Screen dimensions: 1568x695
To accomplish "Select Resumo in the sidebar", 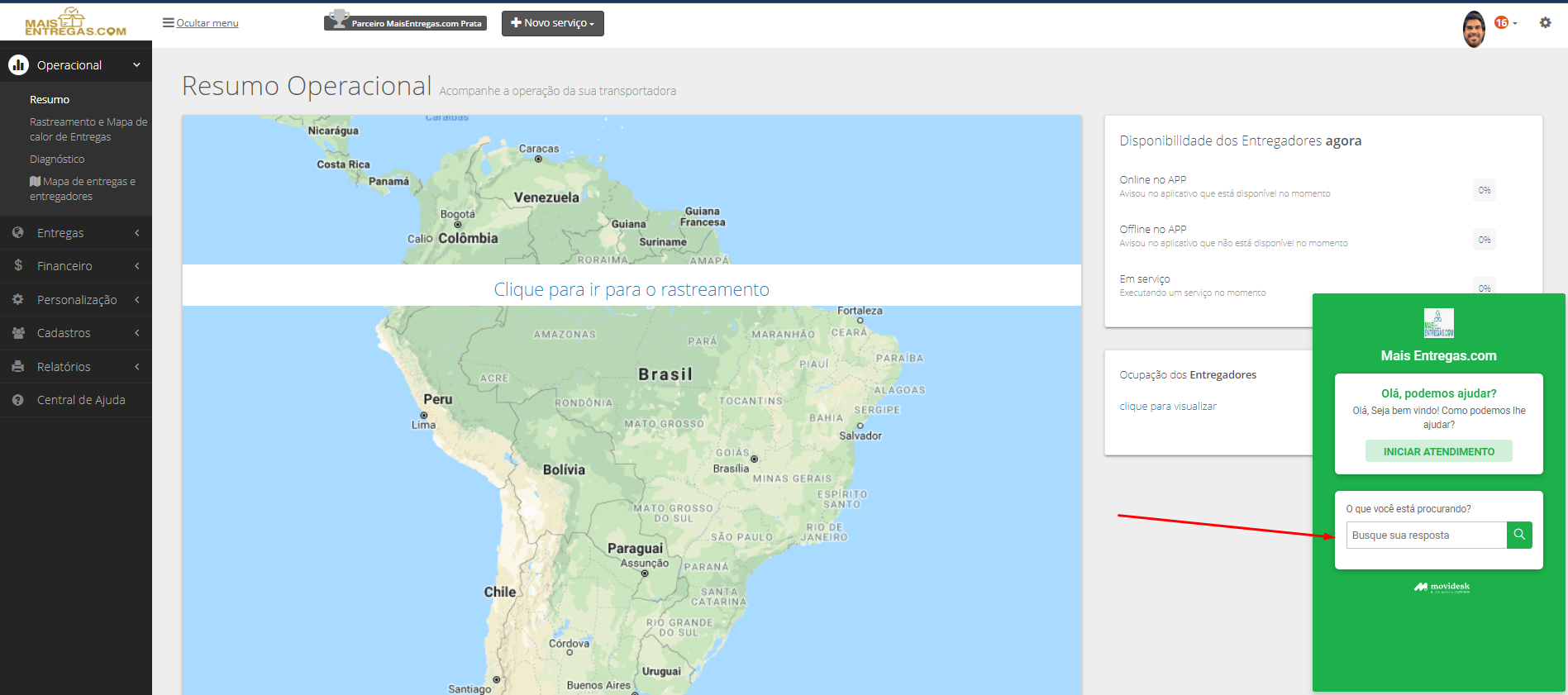I will pos(50,100).
